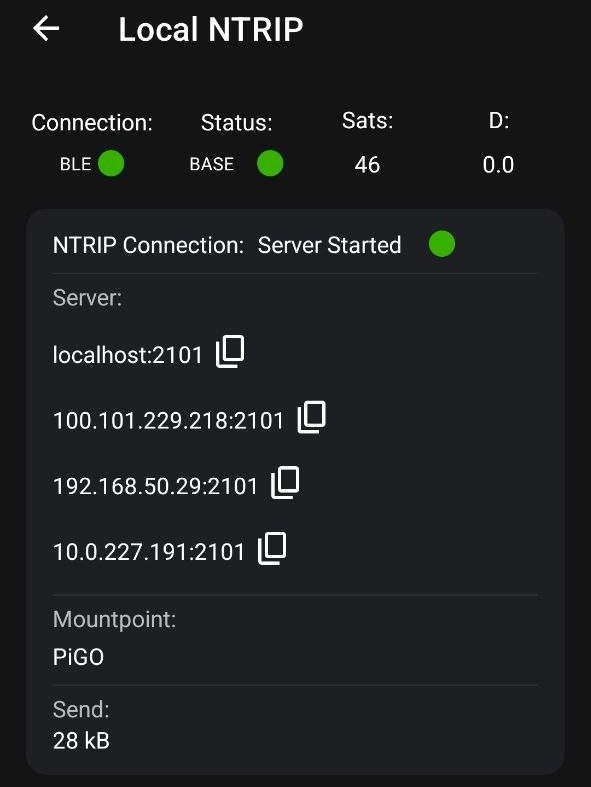The height and width of the screenshot is (787, 591).
Task: Tap the BASE status label
Action: point(211,164)
